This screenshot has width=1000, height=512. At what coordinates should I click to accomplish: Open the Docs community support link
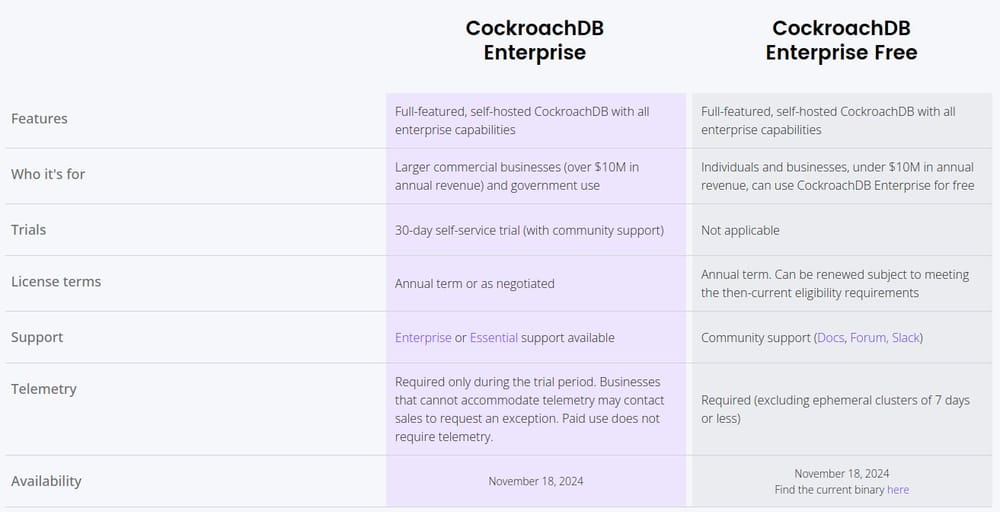(x=830, y=338)
